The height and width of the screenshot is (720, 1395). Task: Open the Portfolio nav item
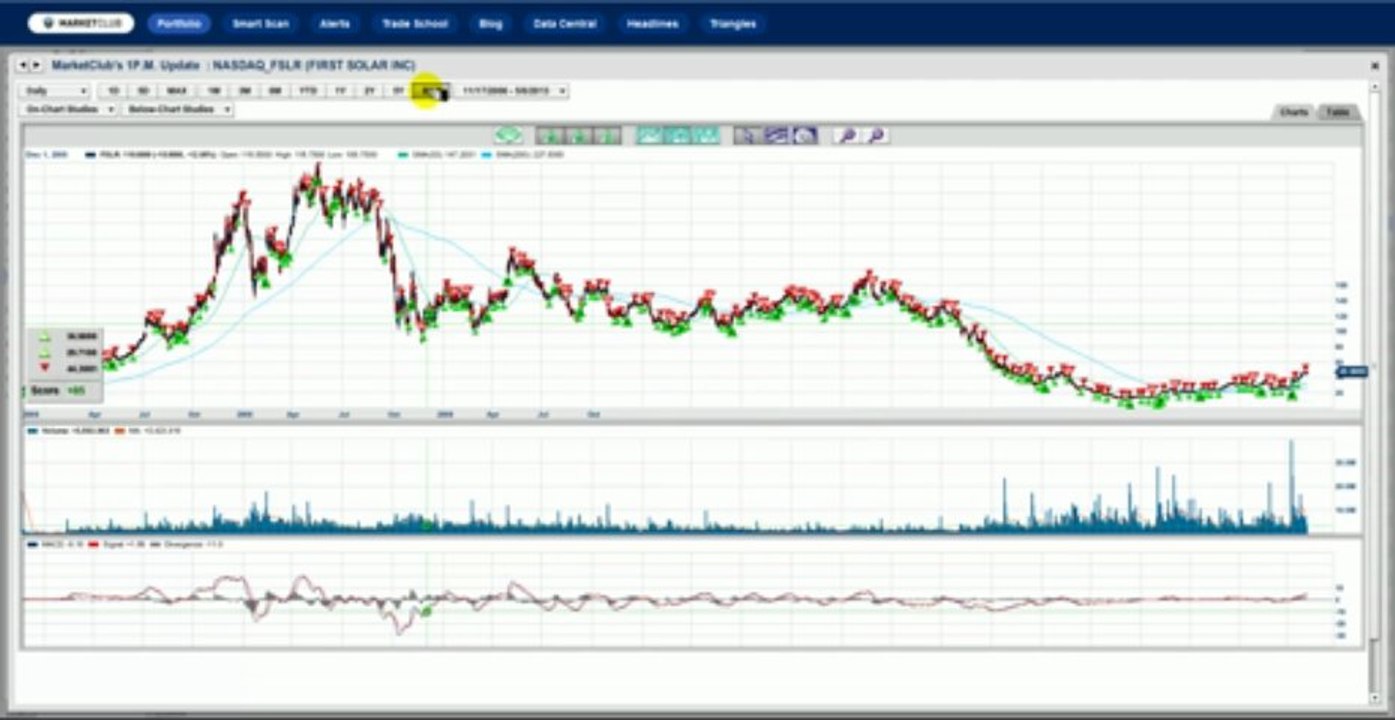pos(179,23)
